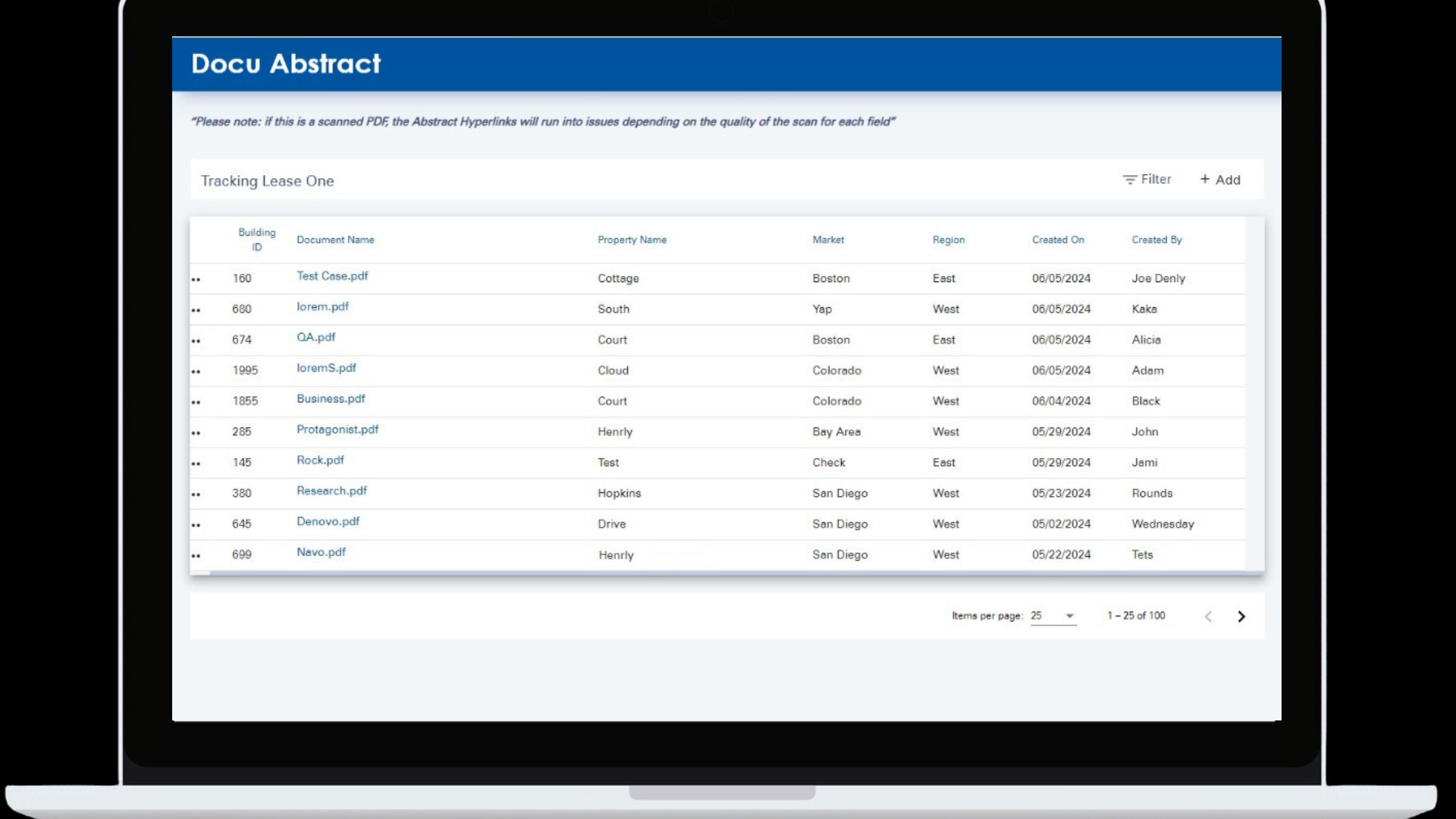This screenshot has width=1456, height=819.
Task: Click the Cottage property cell
Action: click(x=618, y=278)
